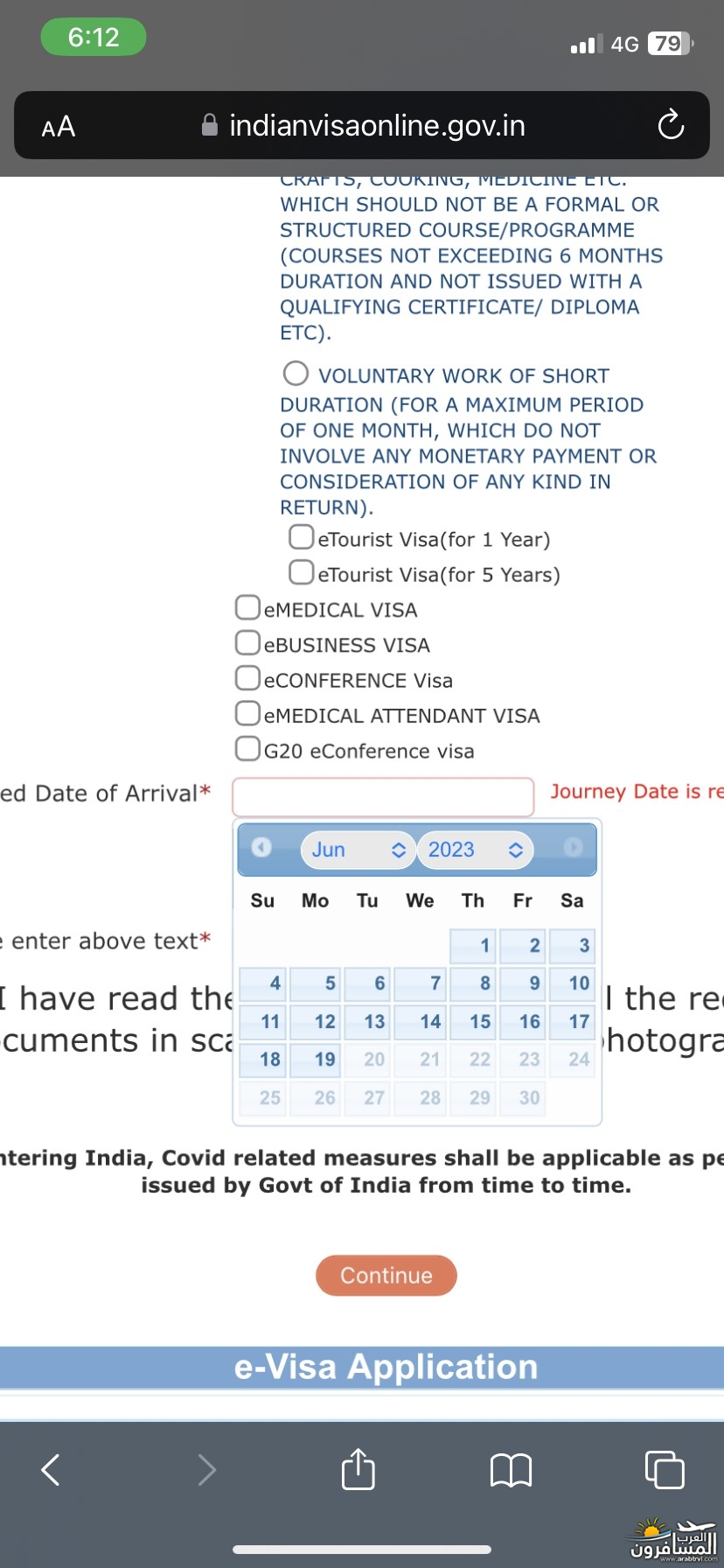
Task: Open the 2023 year dropdown
Action: (475, 850)
